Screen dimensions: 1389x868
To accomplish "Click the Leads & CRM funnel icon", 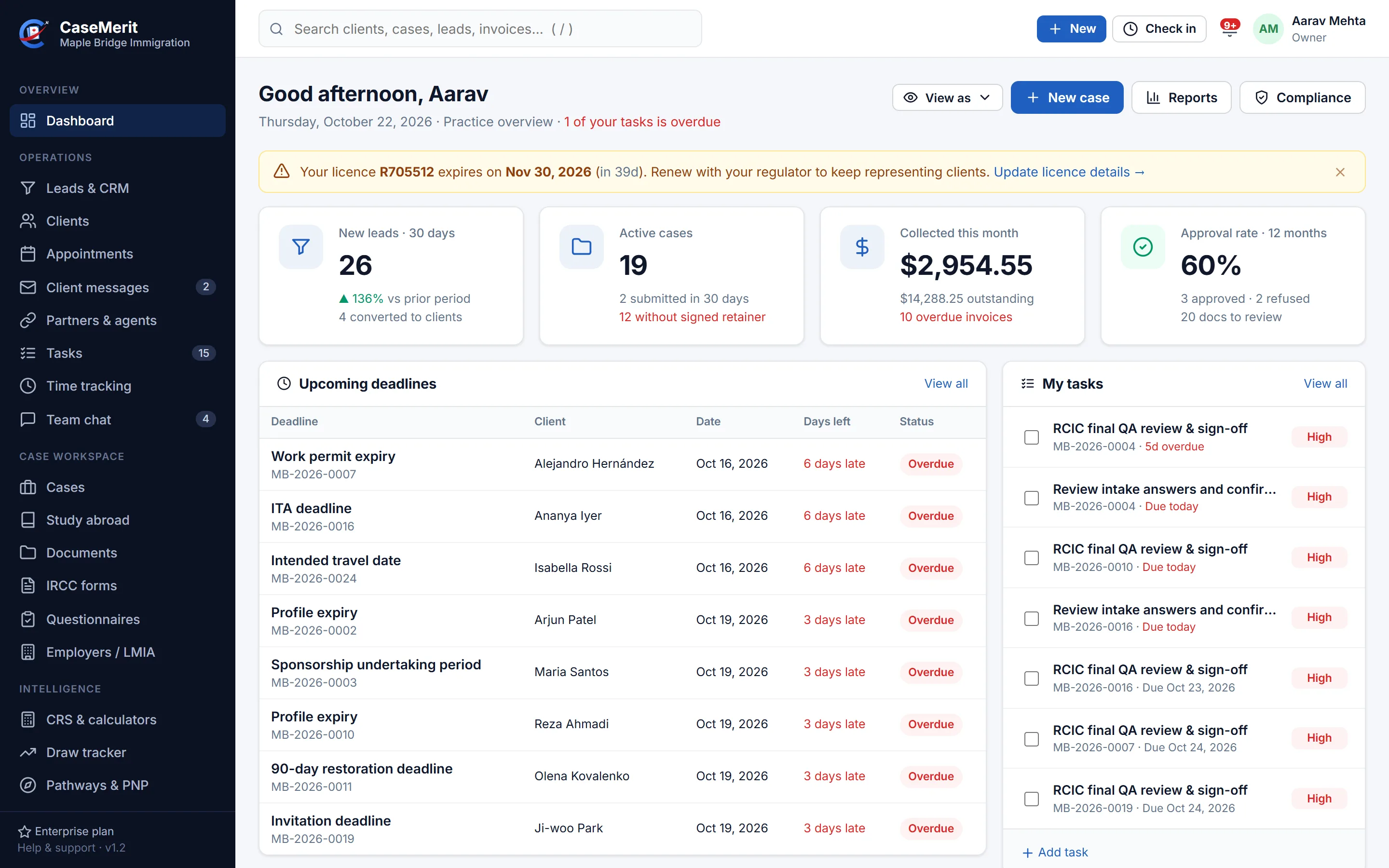I will coord(27,188).
